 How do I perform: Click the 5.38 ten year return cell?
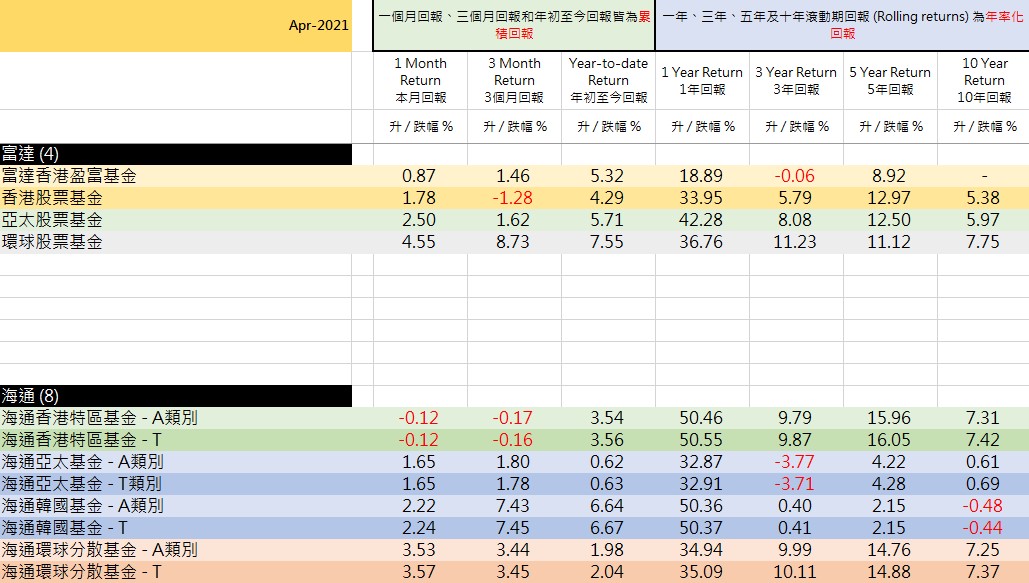pos(982,198)
